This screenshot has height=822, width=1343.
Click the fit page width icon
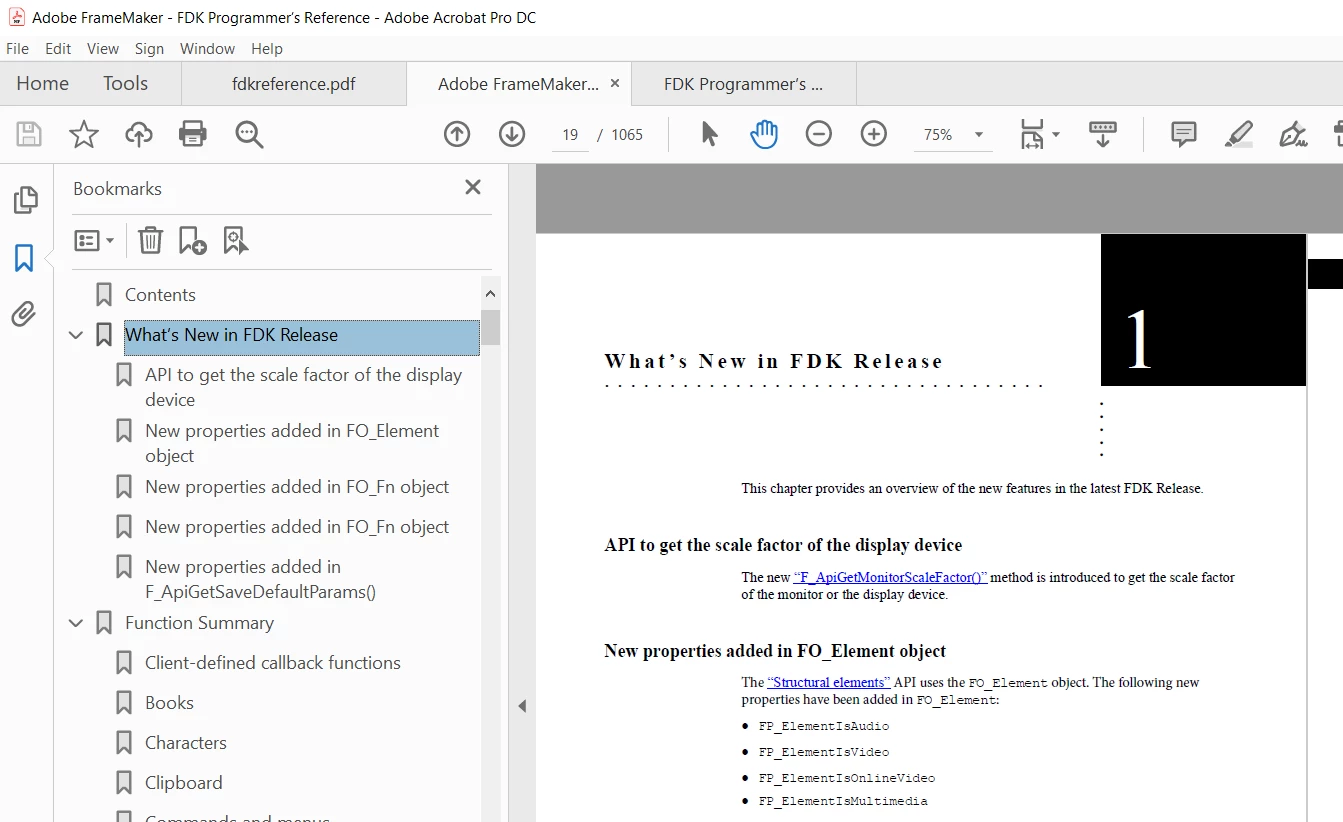coord(1031,134)
